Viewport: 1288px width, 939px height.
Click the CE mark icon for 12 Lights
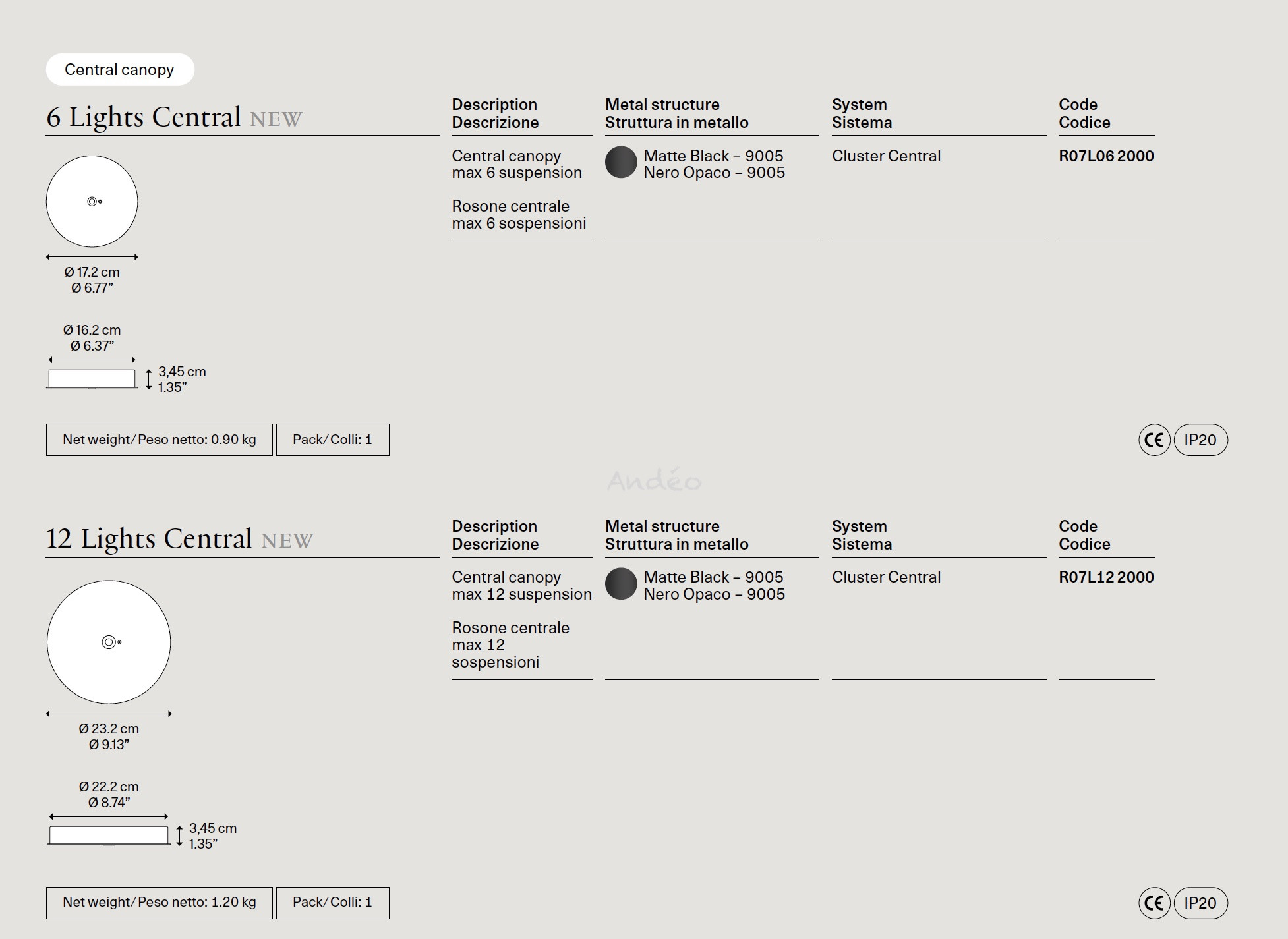1154,903
